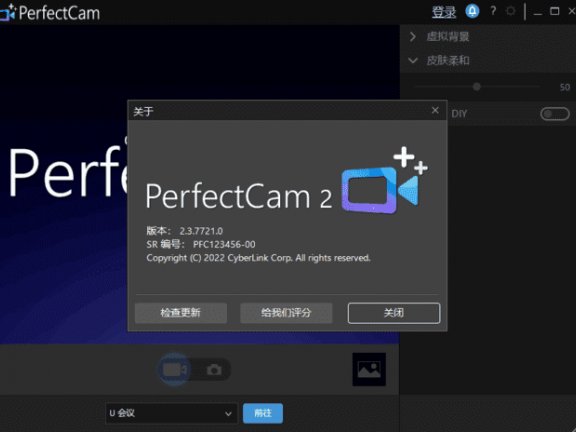Open the settings gear icon
Image resolution: width=576 pixels, height=432 pixels.
[511, 11]
